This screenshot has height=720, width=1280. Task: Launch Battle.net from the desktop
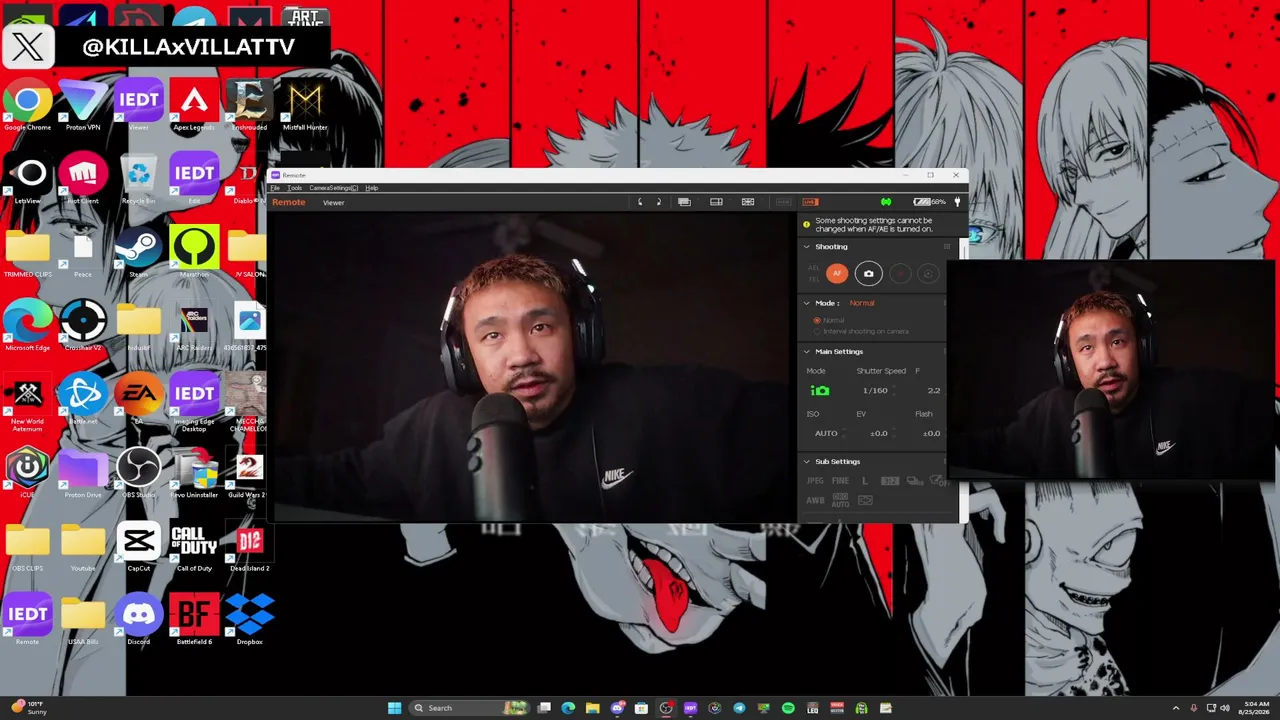pos(83,400)
